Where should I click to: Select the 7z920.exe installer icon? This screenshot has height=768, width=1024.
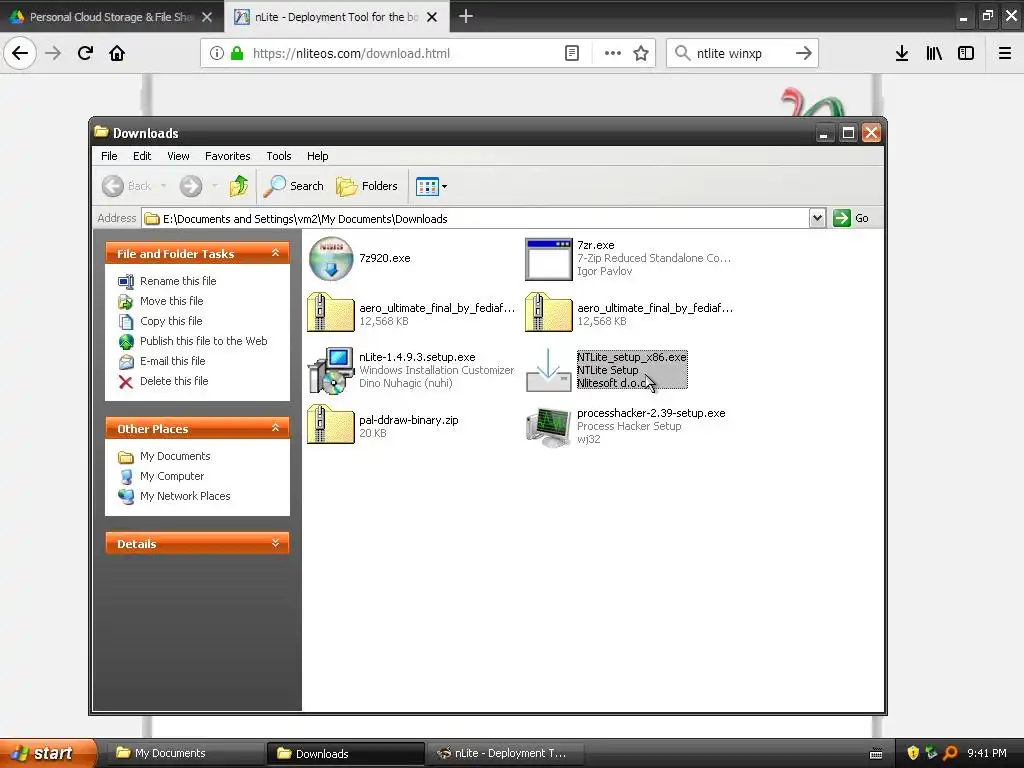pos(331,259)
